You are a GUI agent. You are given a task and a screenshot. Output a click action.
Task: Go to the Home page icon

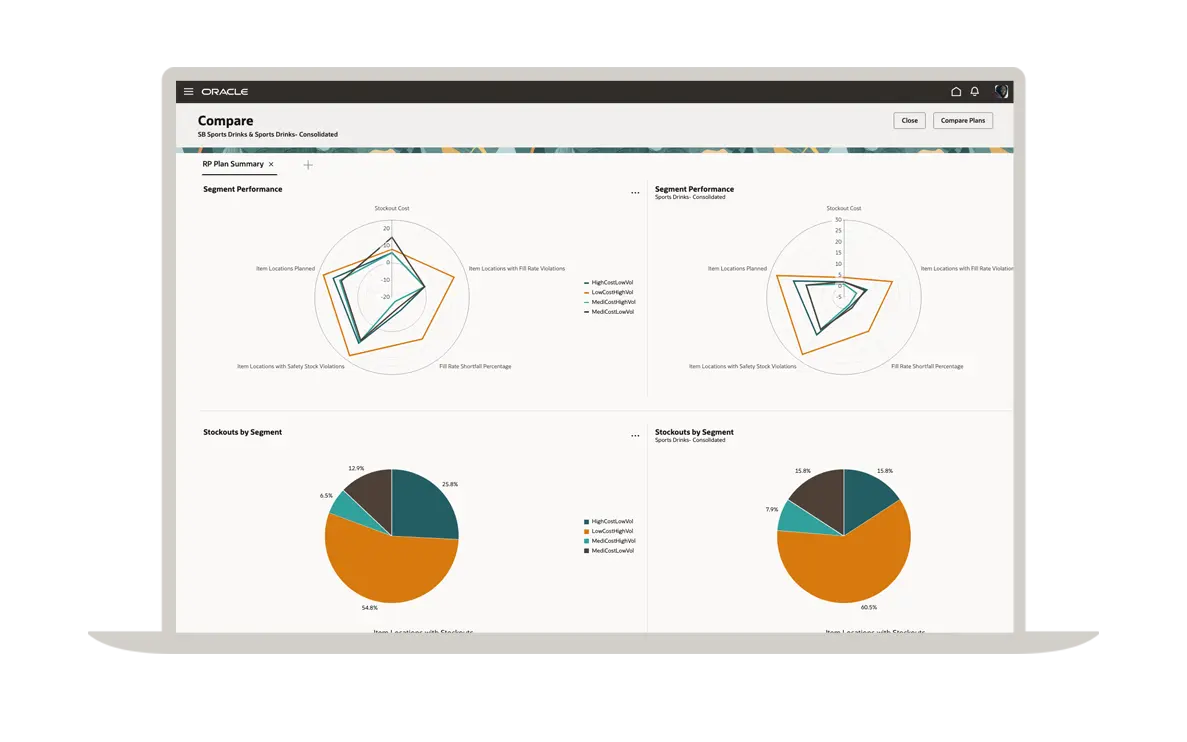click(x=956, y=92)
